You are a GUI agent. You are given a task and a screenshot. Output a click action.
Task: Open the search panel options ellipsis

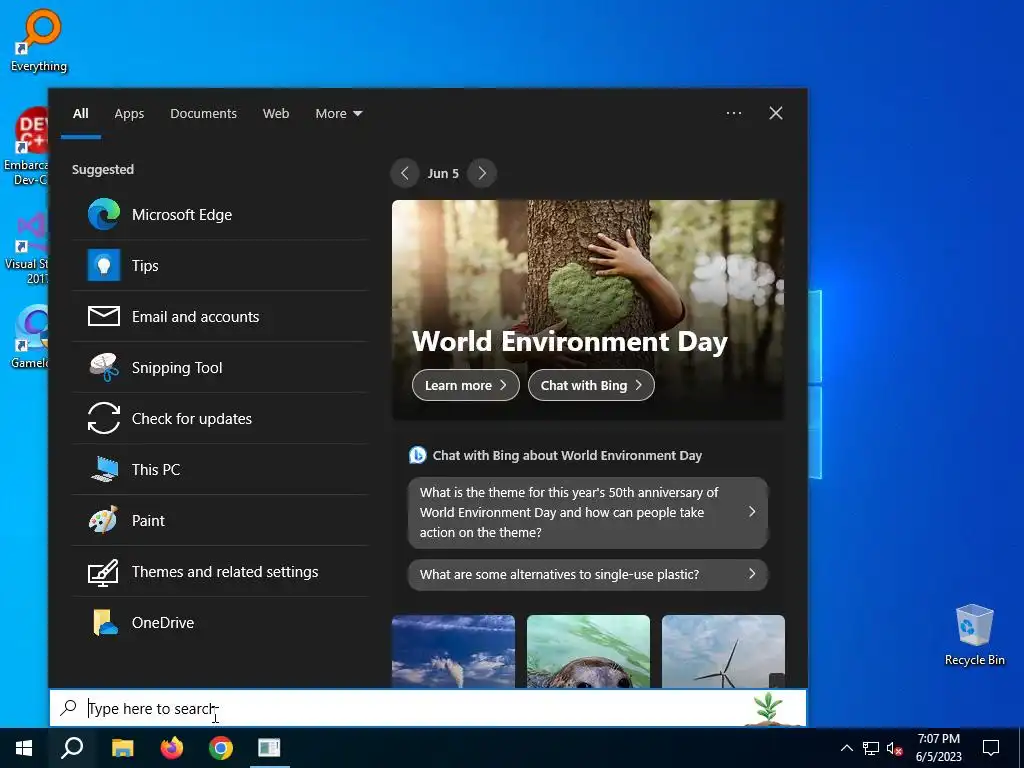click(x=733, y=113)
